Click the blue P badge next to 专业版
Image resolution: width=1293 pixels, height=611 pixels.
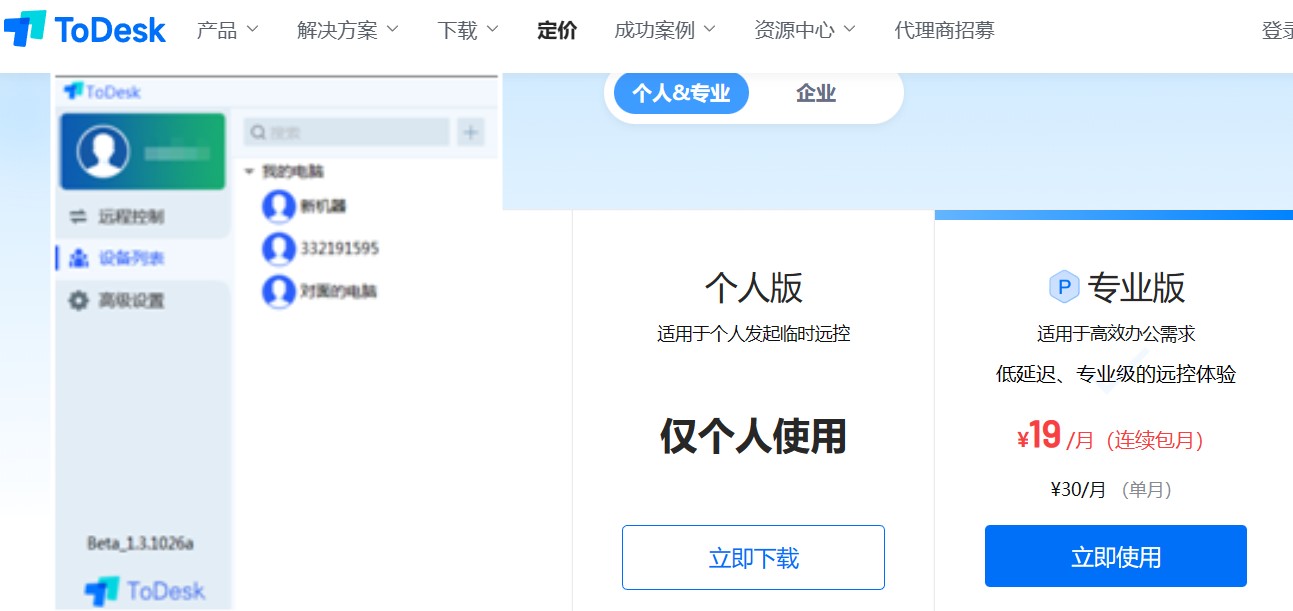(1063, 289)
